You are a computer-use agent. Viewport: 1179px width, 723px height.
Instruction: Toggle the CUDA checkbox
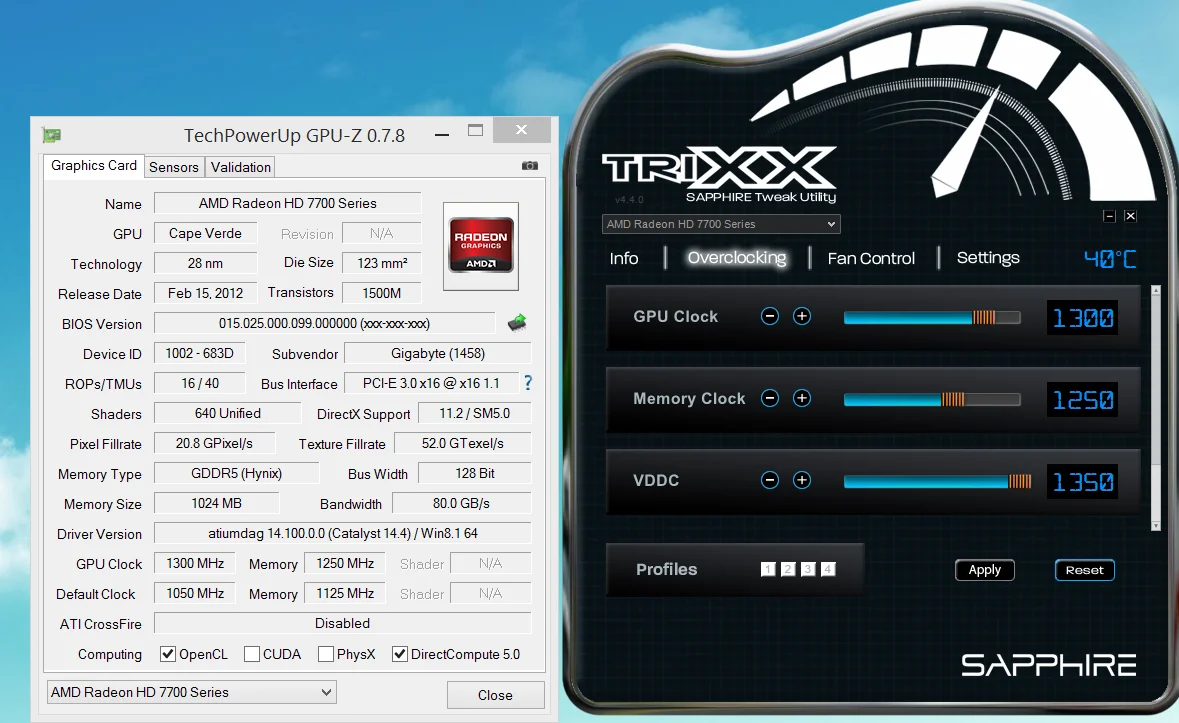(252, 655)
